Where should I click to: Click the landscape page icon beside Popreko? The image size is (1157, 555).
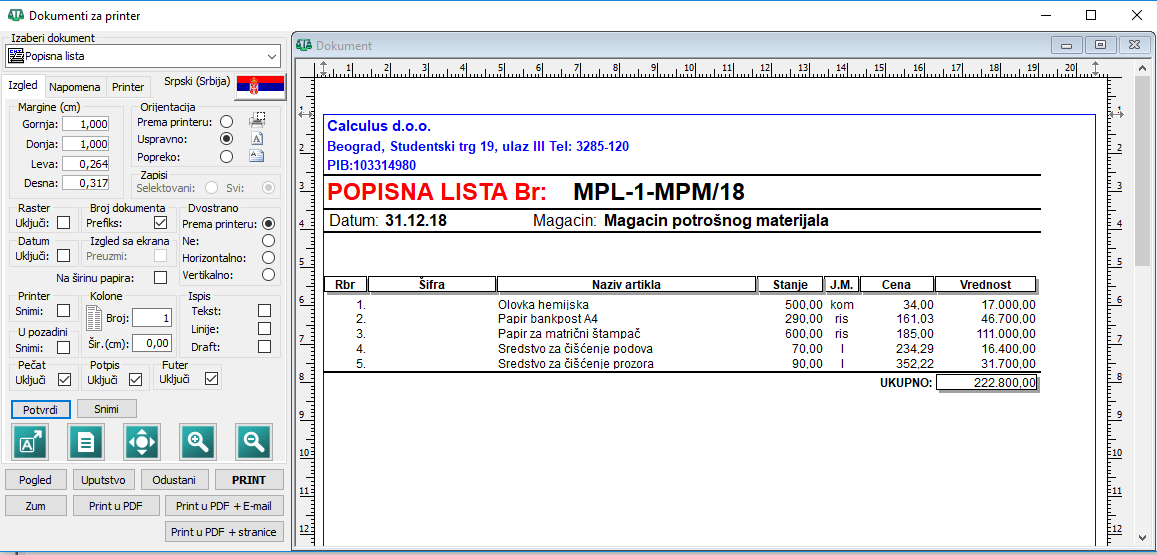click(257, 156)
